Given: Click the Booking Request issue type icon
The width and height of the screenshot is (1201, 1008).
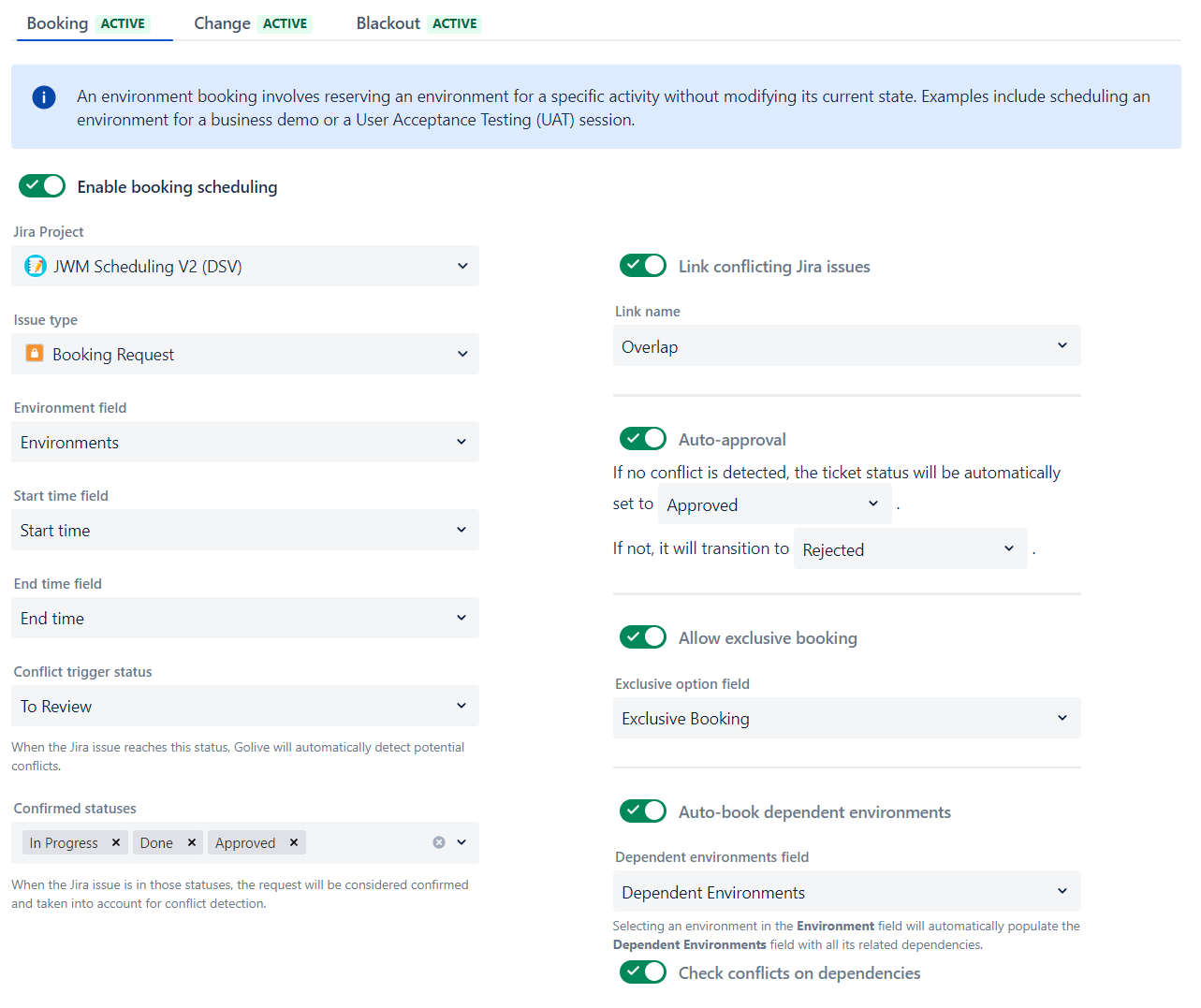Looking at the screenshot, I should (x=35, y=354).
